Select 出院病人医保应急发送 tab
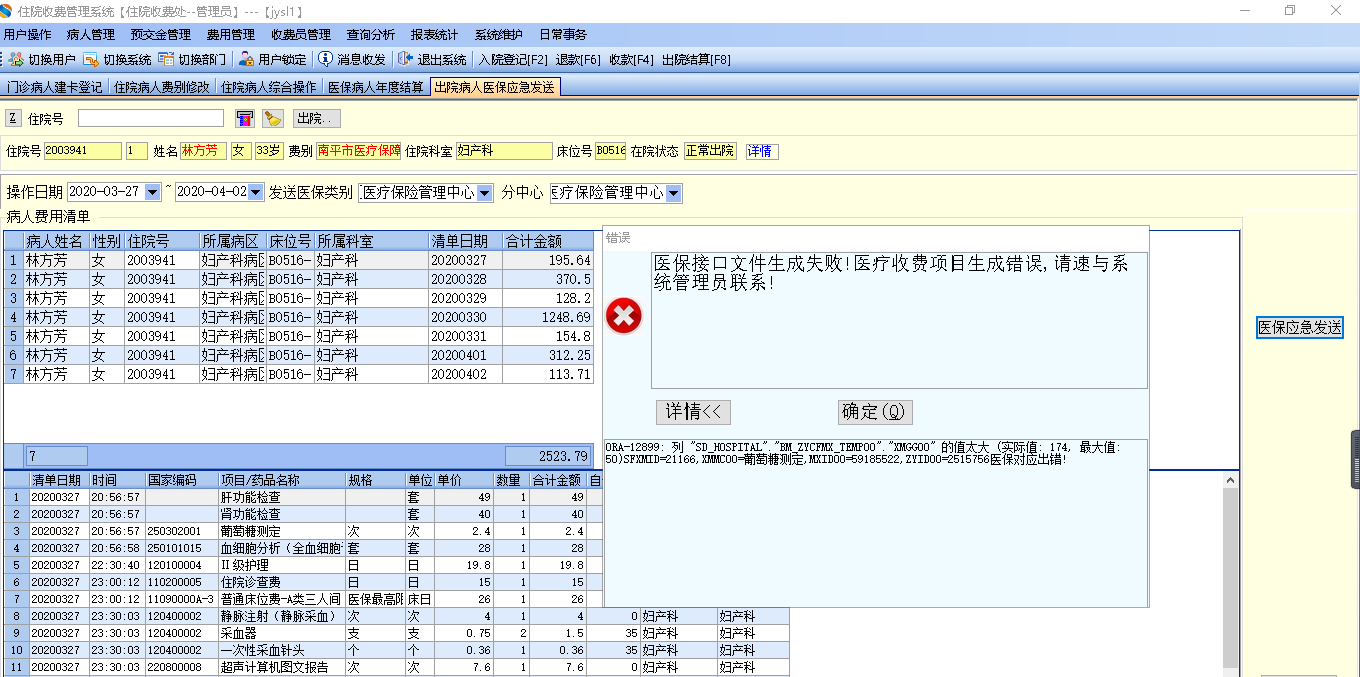Screen dimensions: 1360x677 pos(495,87)
